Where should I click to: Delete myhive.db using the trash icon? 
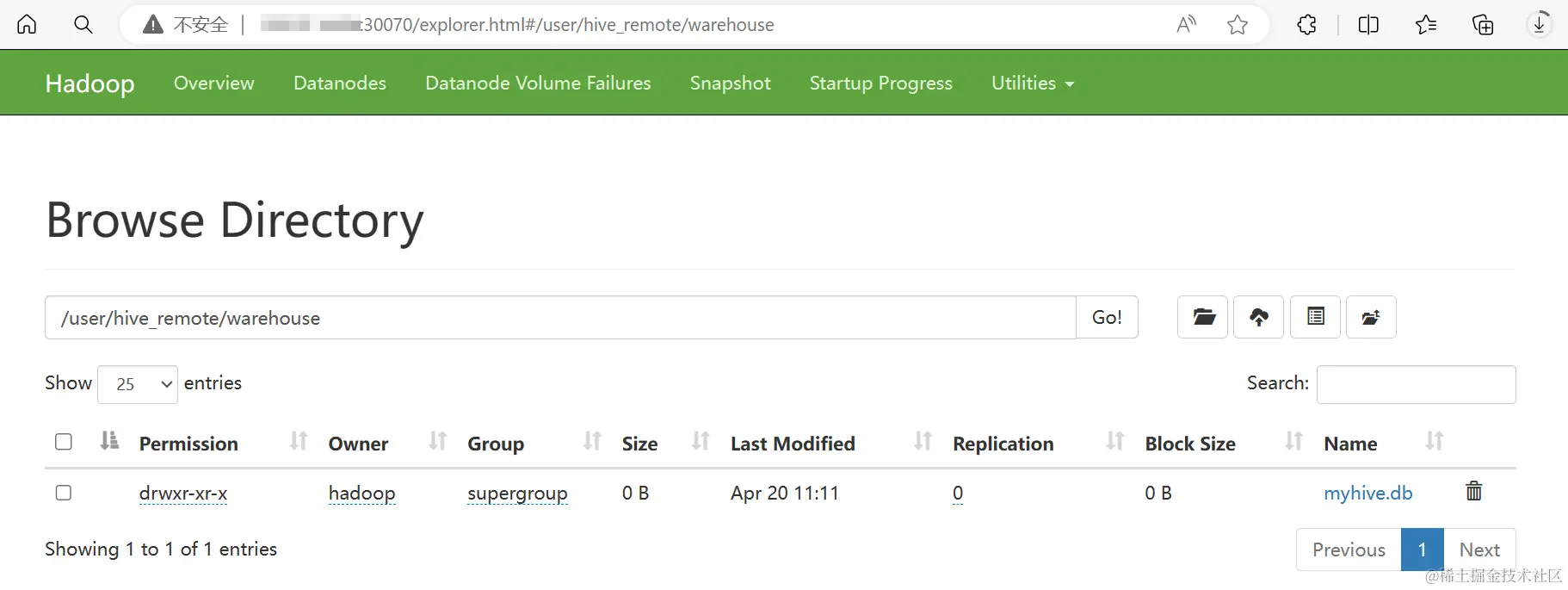(x=1473, y=491)
